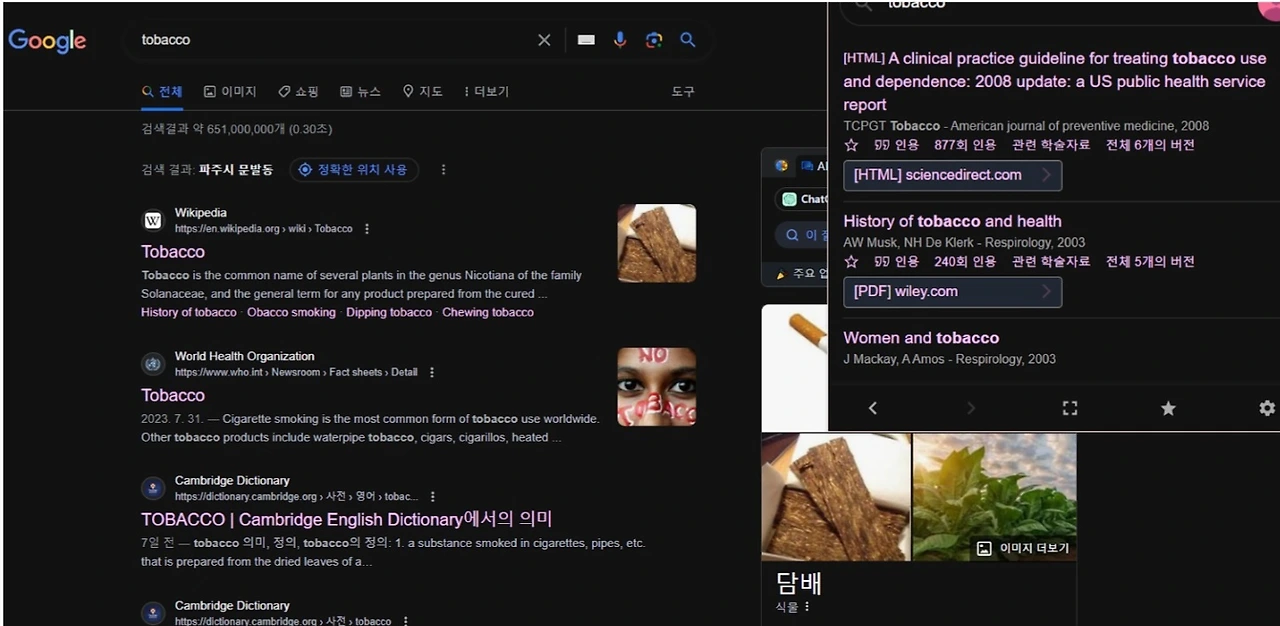Open the History of tobacco sublink
1280x626 pixels.
189,313
